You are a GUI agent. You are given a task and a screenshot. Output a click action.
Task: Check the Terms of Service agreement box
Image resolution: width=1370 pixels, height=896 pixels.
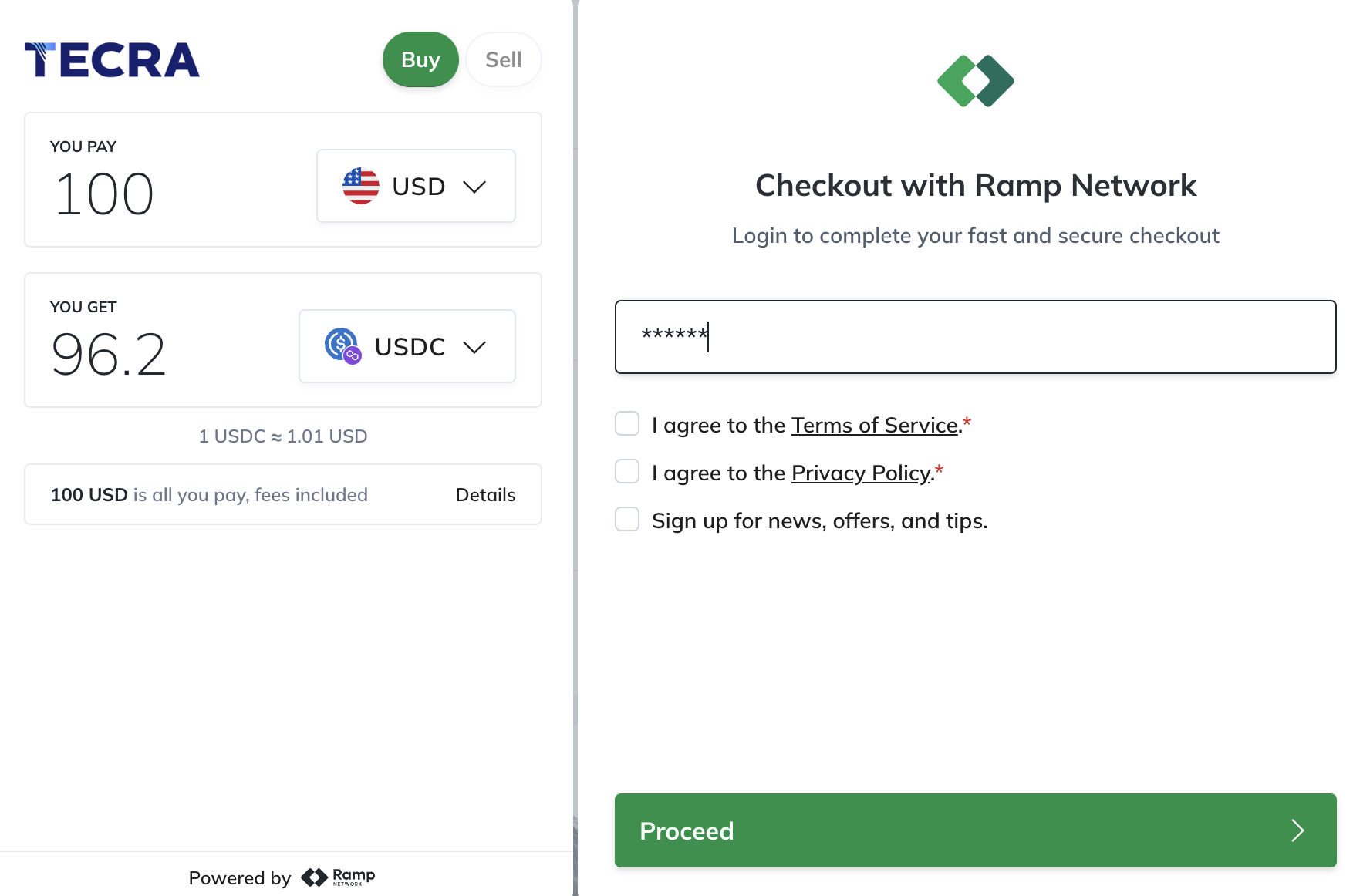(627, 423)
